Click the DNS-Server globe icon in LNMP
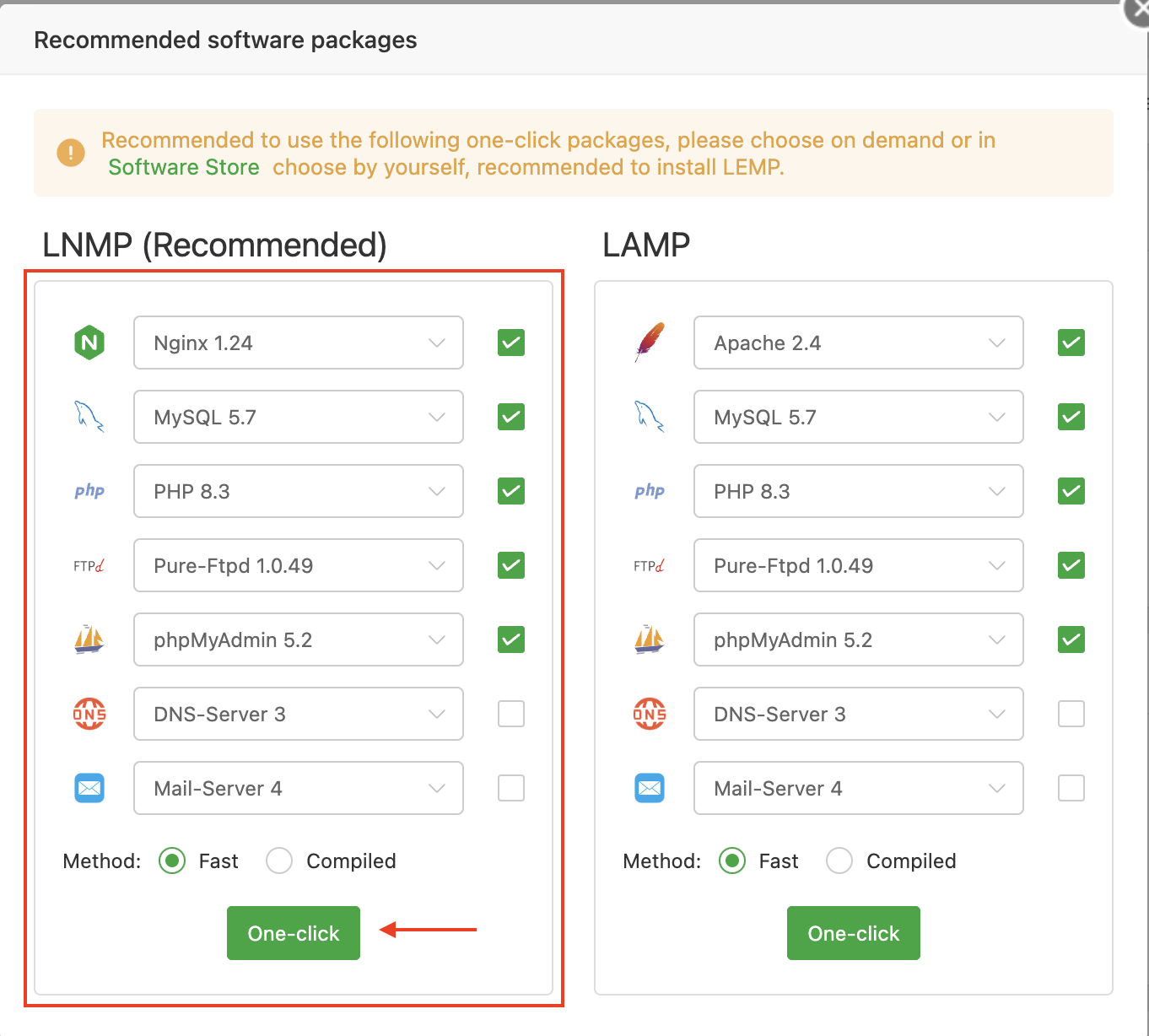Image resolution: width=1149 pixels, height=1036 pixels. (89, 714)
